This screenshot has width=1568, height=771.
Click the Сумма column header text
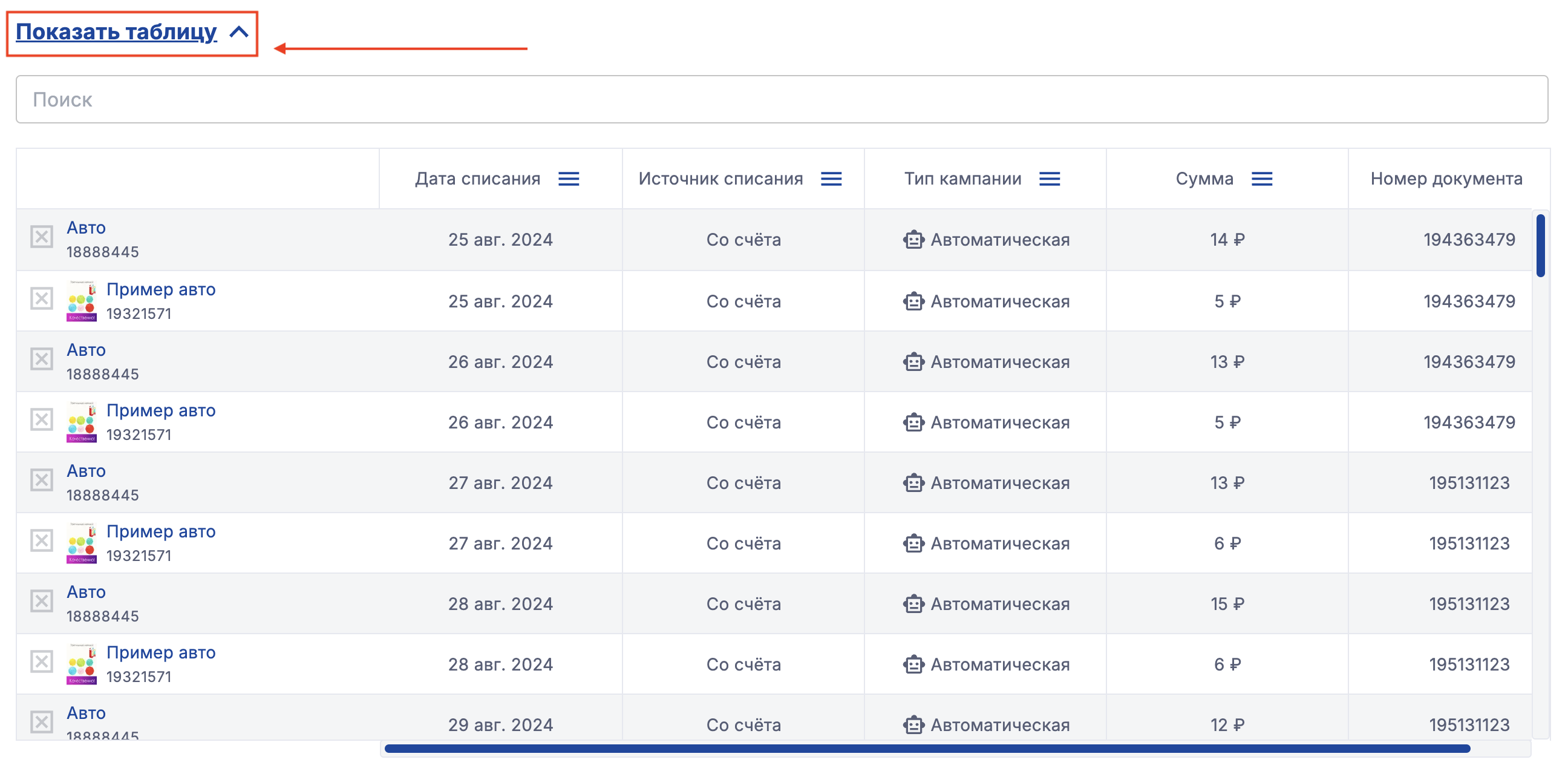[x=1203, y=179]
